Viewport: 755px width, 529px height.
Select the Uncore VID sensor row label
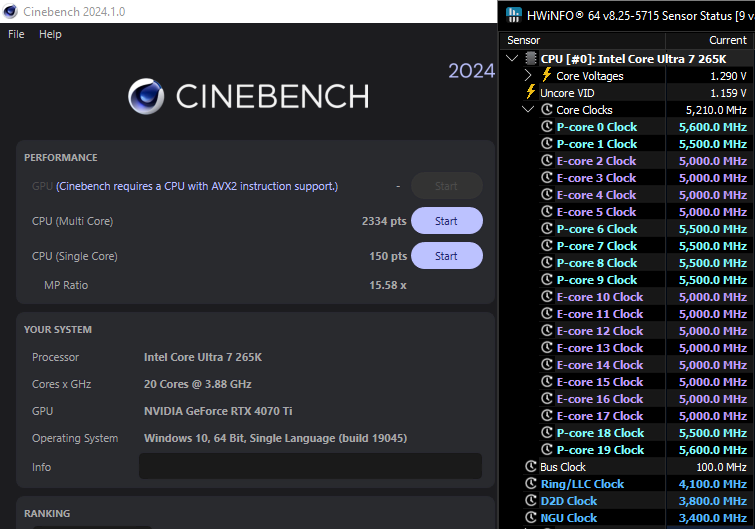coord(567,93)
